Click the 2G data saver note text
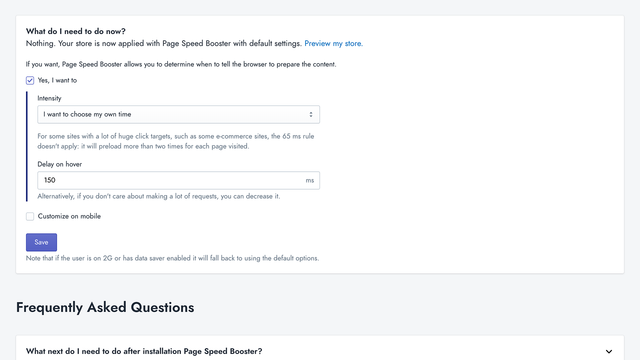 [x=172, y=258]
